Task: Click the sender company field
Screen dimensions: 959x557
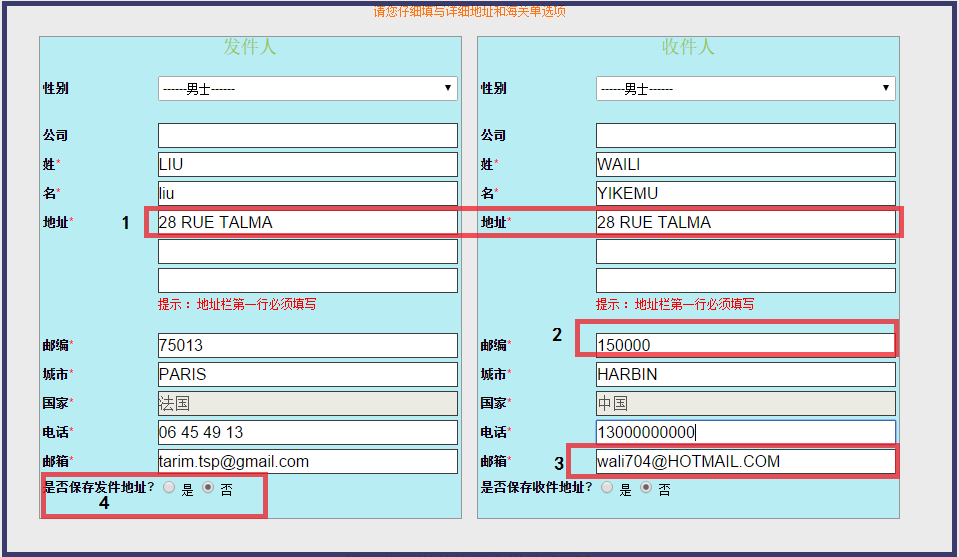Action: click(307, 135)
